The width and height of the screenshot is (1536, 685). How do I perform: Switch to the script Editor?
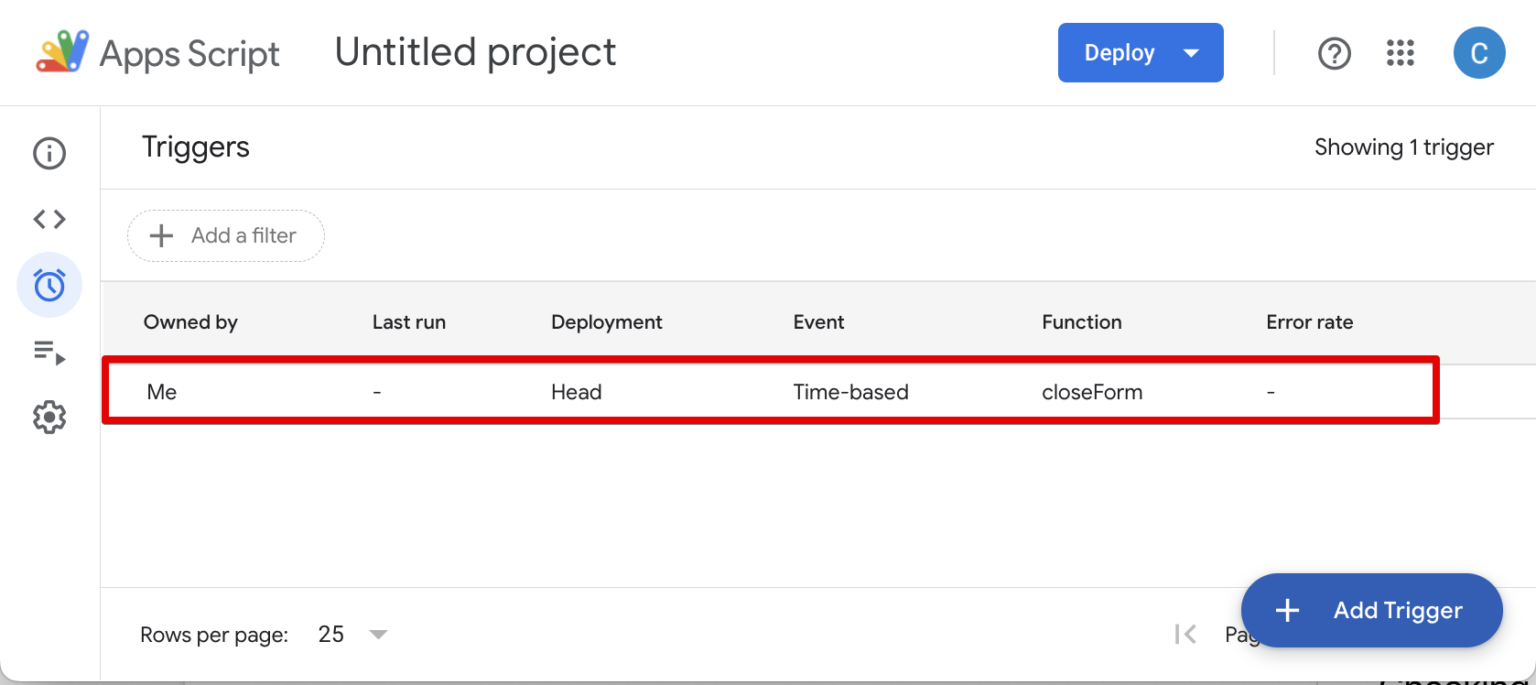[49, 219]
